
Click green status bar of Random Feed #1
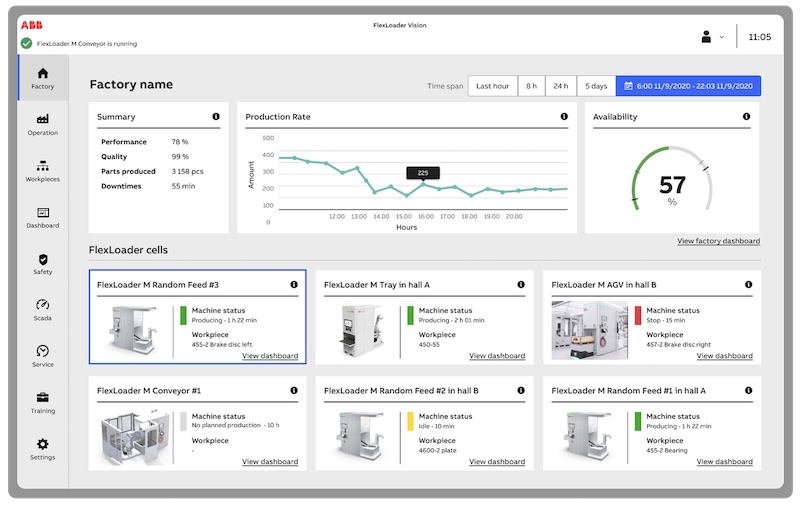click(638, 421)
